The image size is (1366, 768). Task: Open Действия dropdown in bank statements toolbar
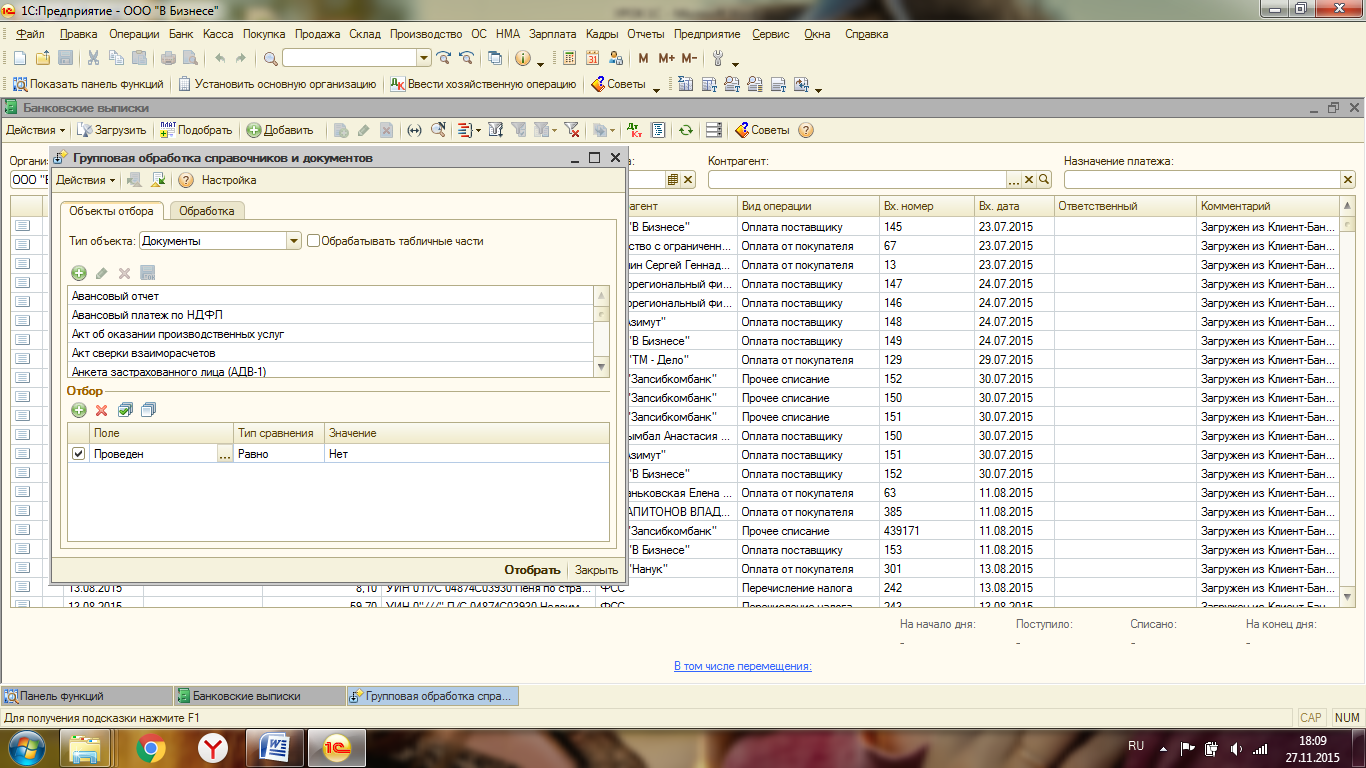coord(36,130)
